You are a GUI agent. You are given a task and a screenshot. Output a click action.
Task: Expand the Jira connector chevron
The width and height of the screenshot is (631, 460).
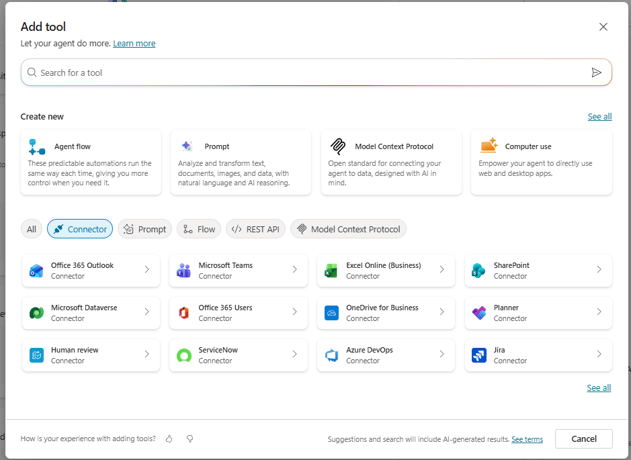click(x=599, y=354)
